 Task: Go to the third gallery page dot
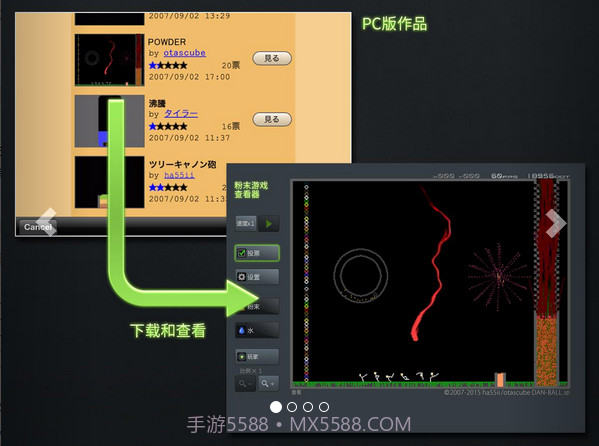click(308, 407)
